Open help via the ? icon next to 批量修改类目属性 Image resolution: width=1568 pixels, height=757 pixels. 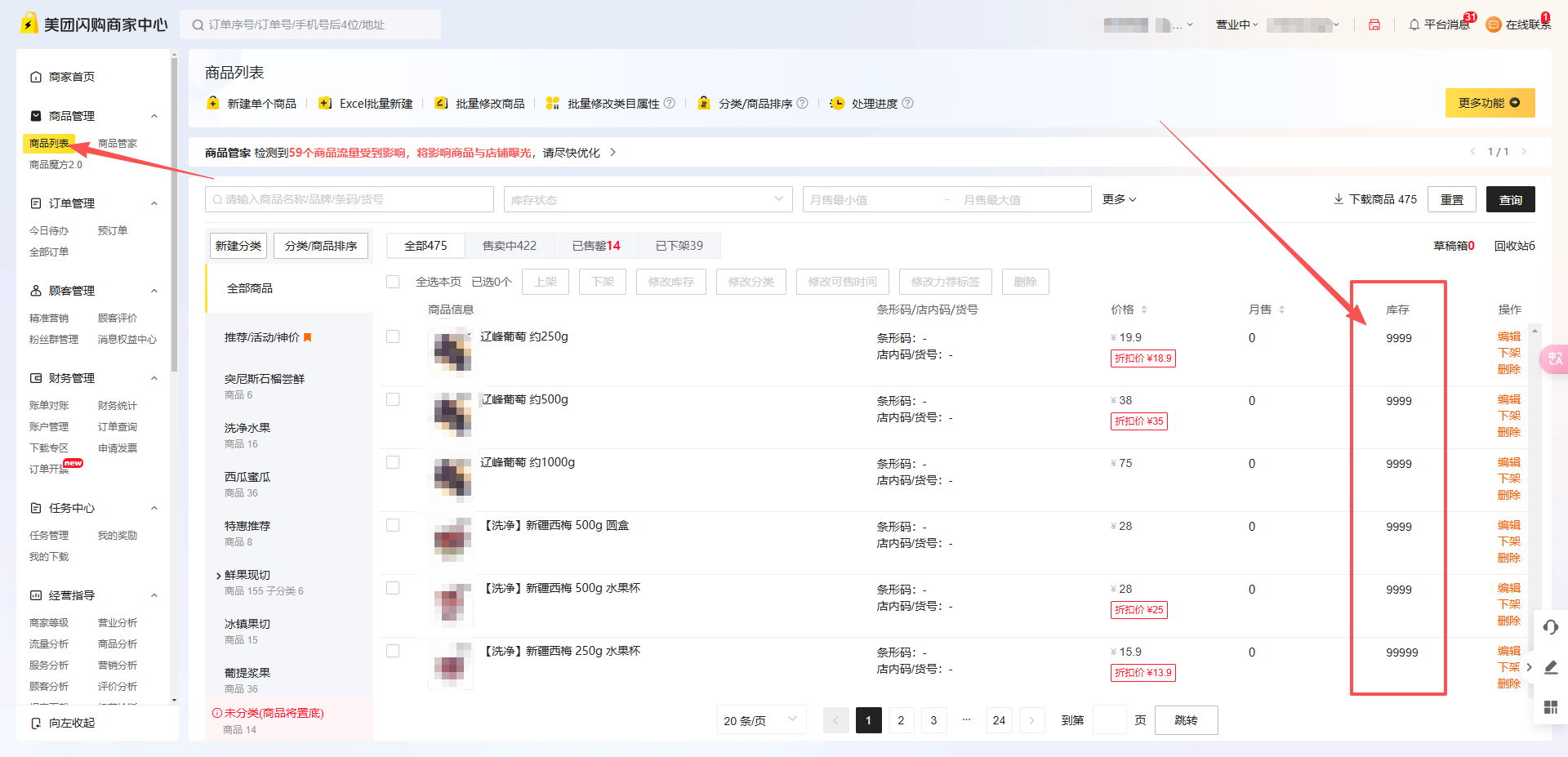click(670, 103)
